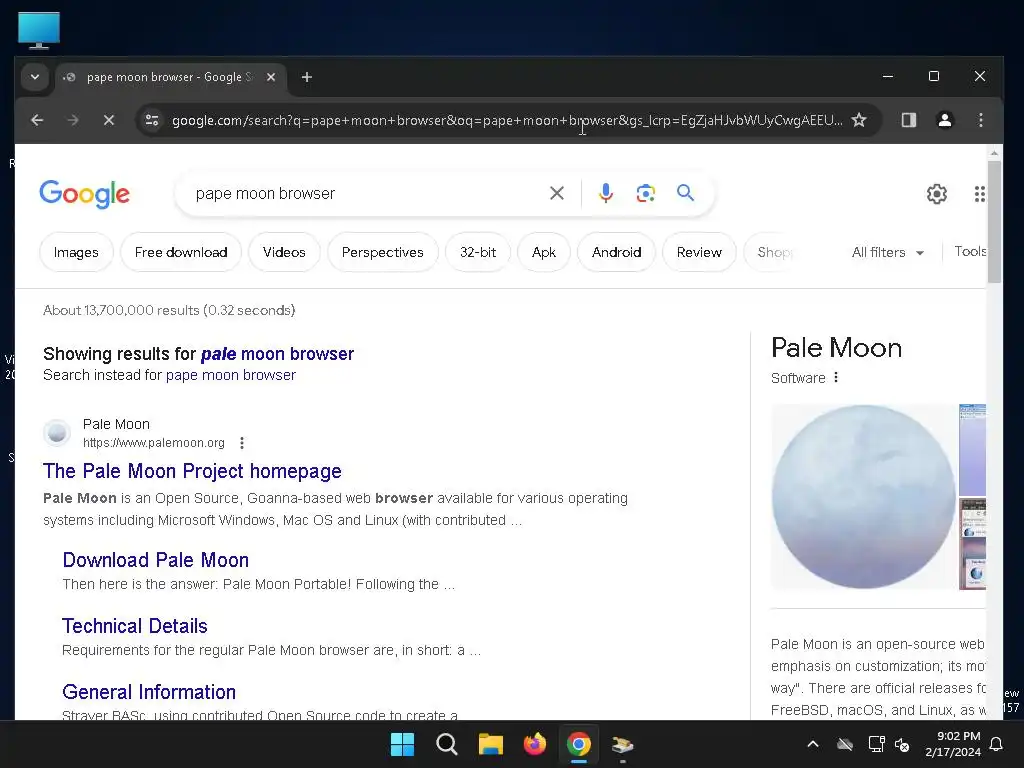Click pale moon browser corrected query link
Image resolution: width=1024 pixels, height=768 pixels.
click(277, 354)
